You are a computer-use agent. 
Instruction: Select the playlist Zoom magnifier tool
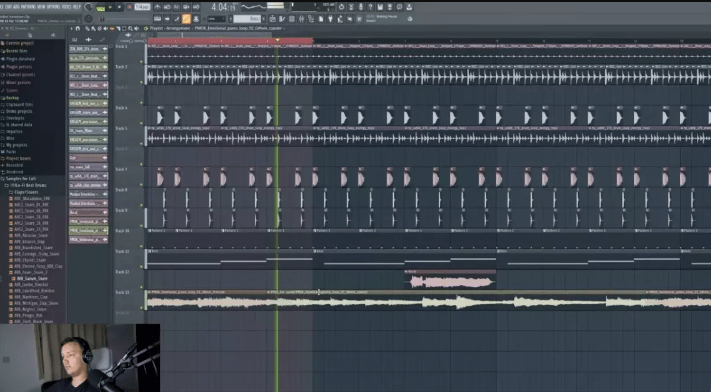[130, 28]
